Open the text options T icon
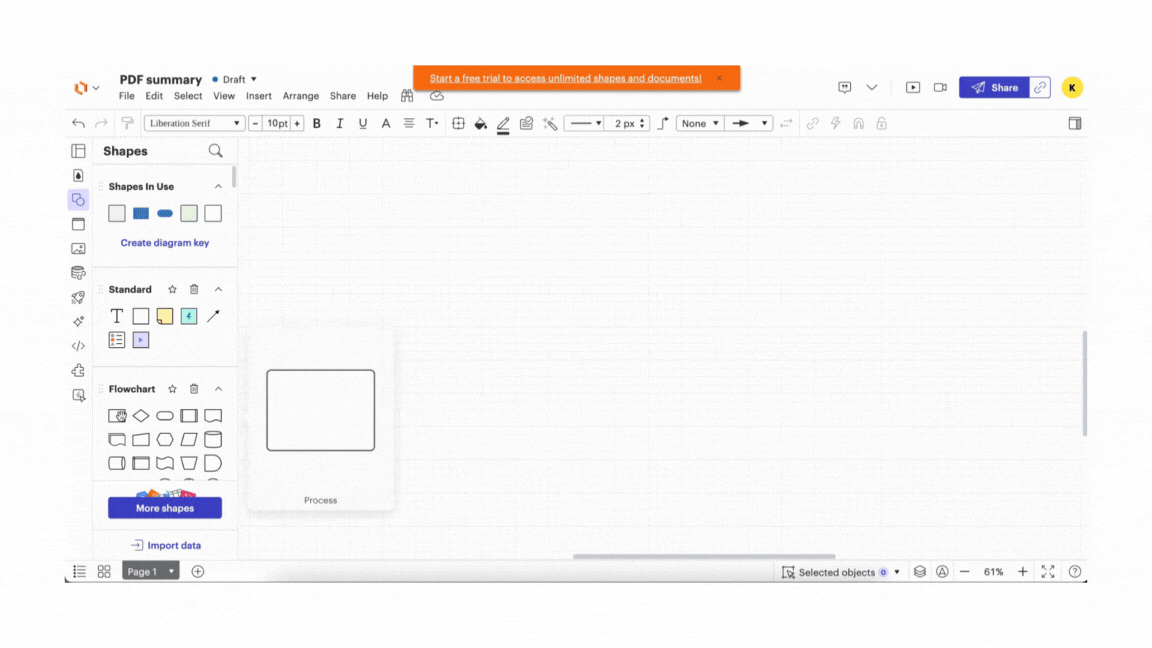Viewport: 1152px width, 648px height. [432, 123]
